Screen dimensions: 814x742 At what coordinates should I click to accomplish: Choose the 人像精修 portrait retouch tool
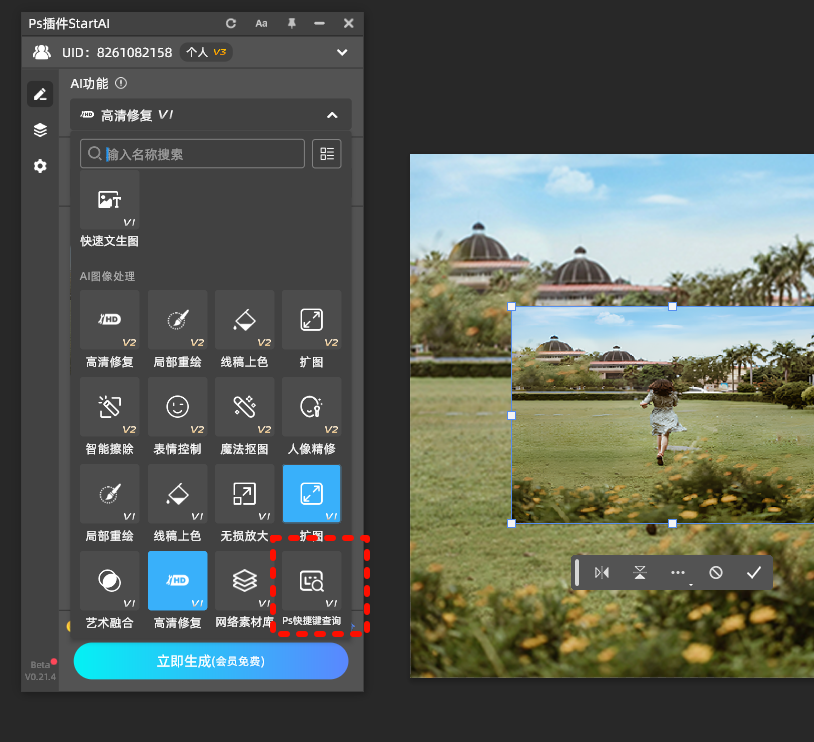coord(311,406)
